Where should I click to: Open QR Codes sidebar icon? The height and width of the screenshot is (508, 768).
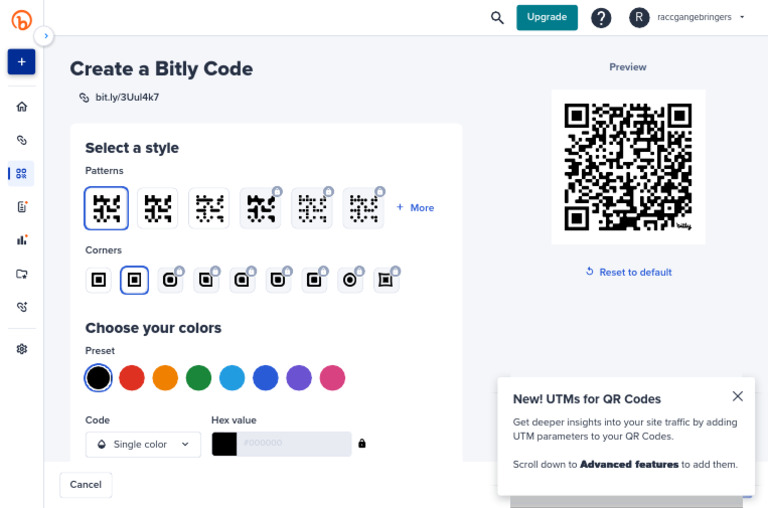pos(22,173)
